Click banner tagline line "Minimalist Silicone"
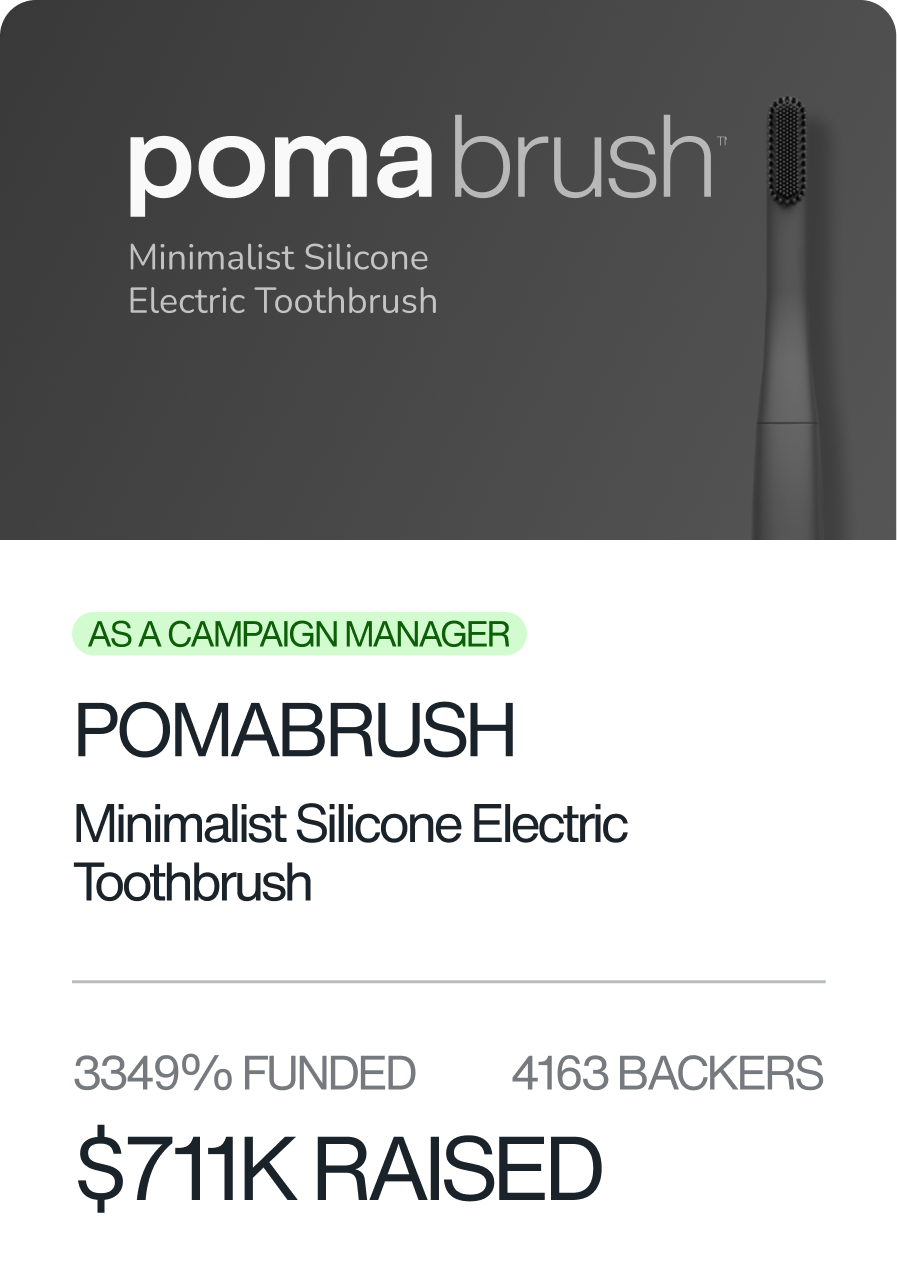Screen dimensions: 897x1269 pos(278,257)
